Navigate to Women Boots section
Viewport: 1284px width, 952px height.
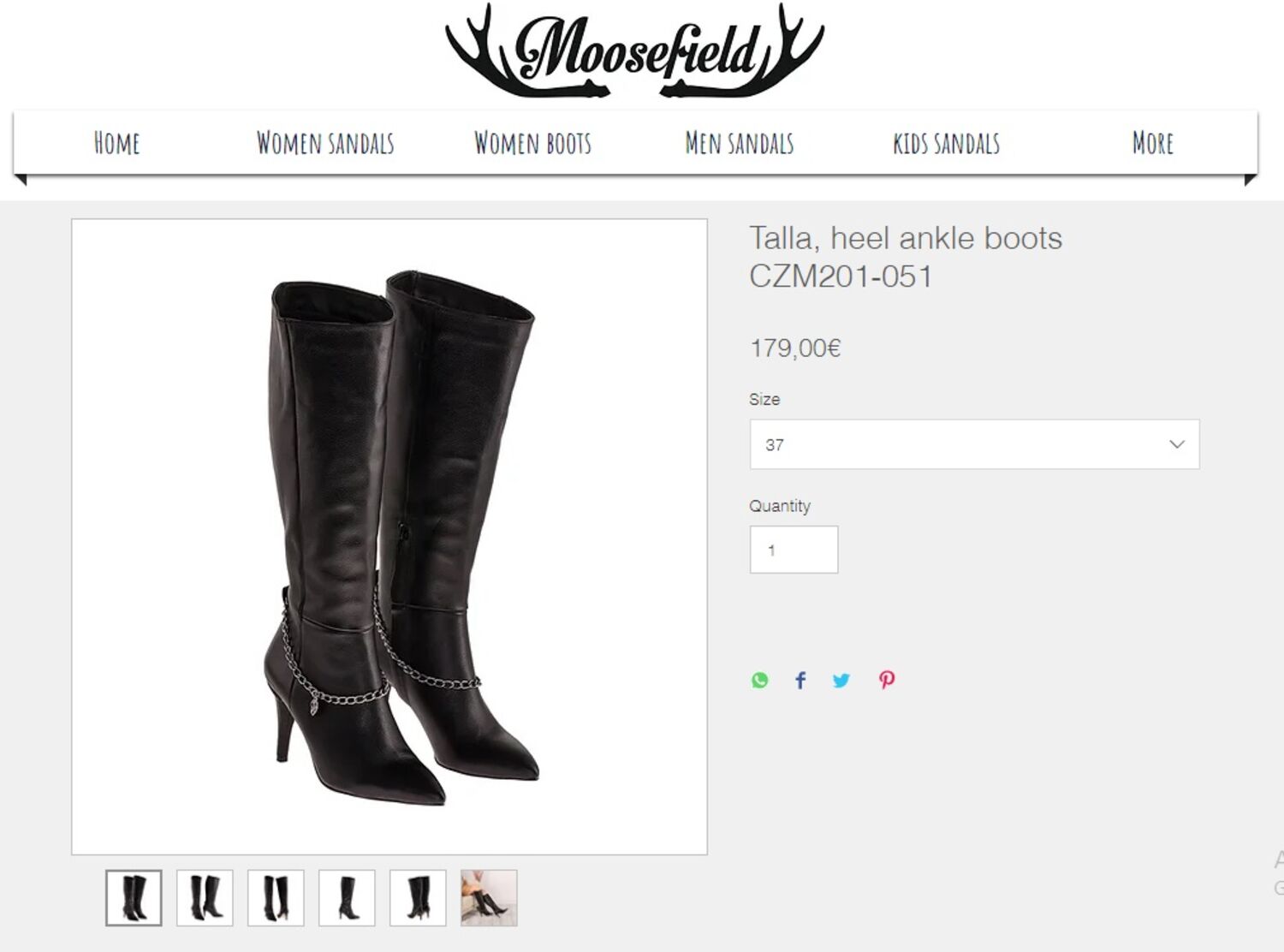[532, 143]
